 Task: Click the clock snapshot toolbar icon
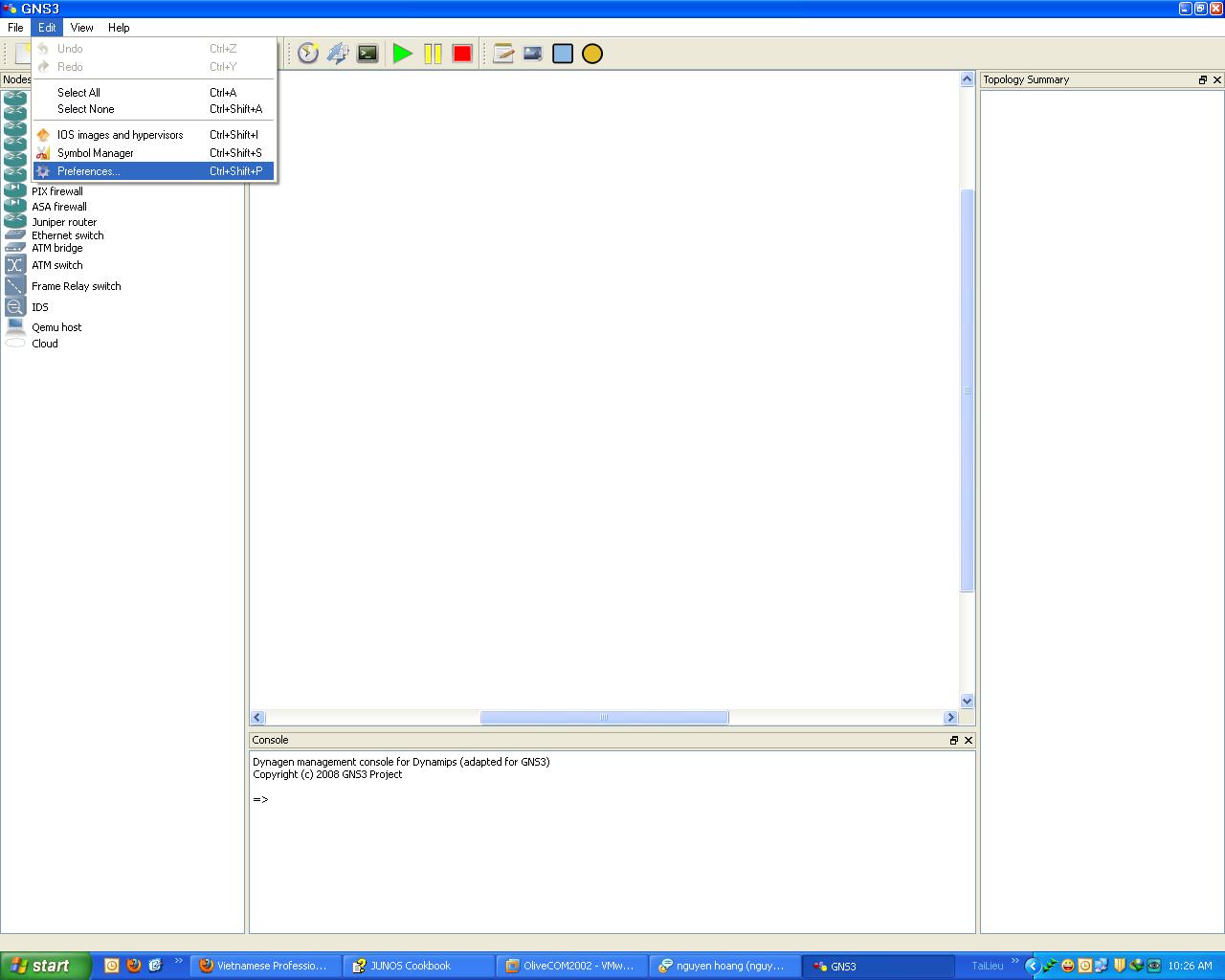click(307, 54)
